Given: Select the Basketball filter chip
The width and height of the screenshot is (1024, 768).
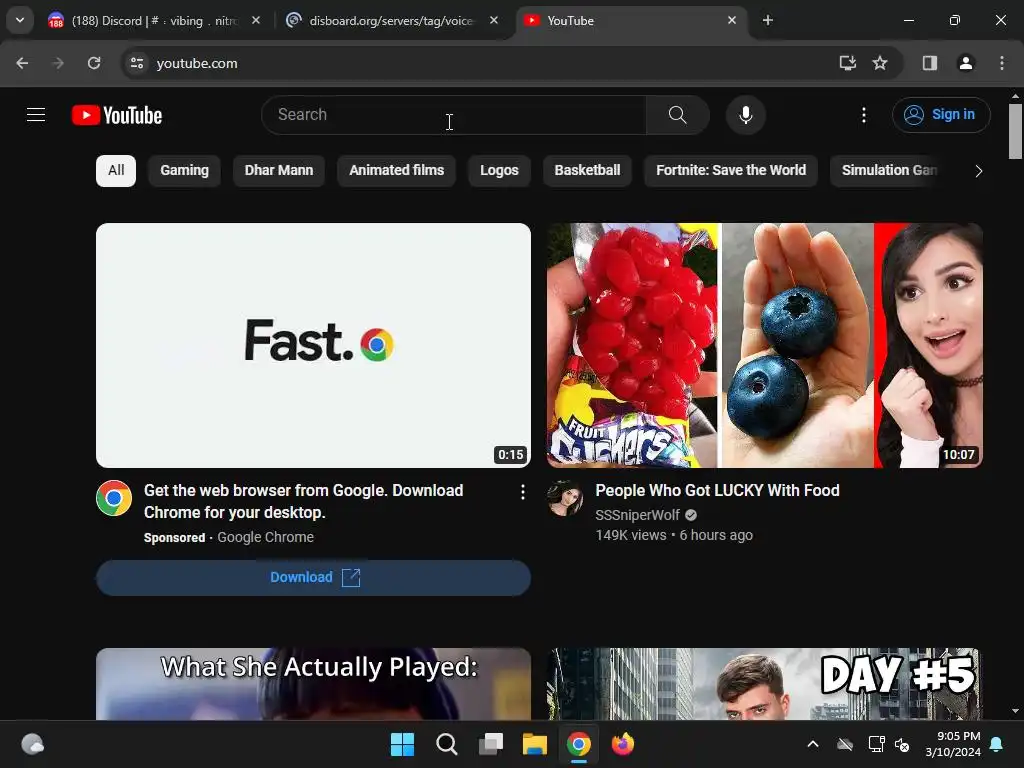Looking at the screenshot, I should pyautogui.click(x=587, y=170).
